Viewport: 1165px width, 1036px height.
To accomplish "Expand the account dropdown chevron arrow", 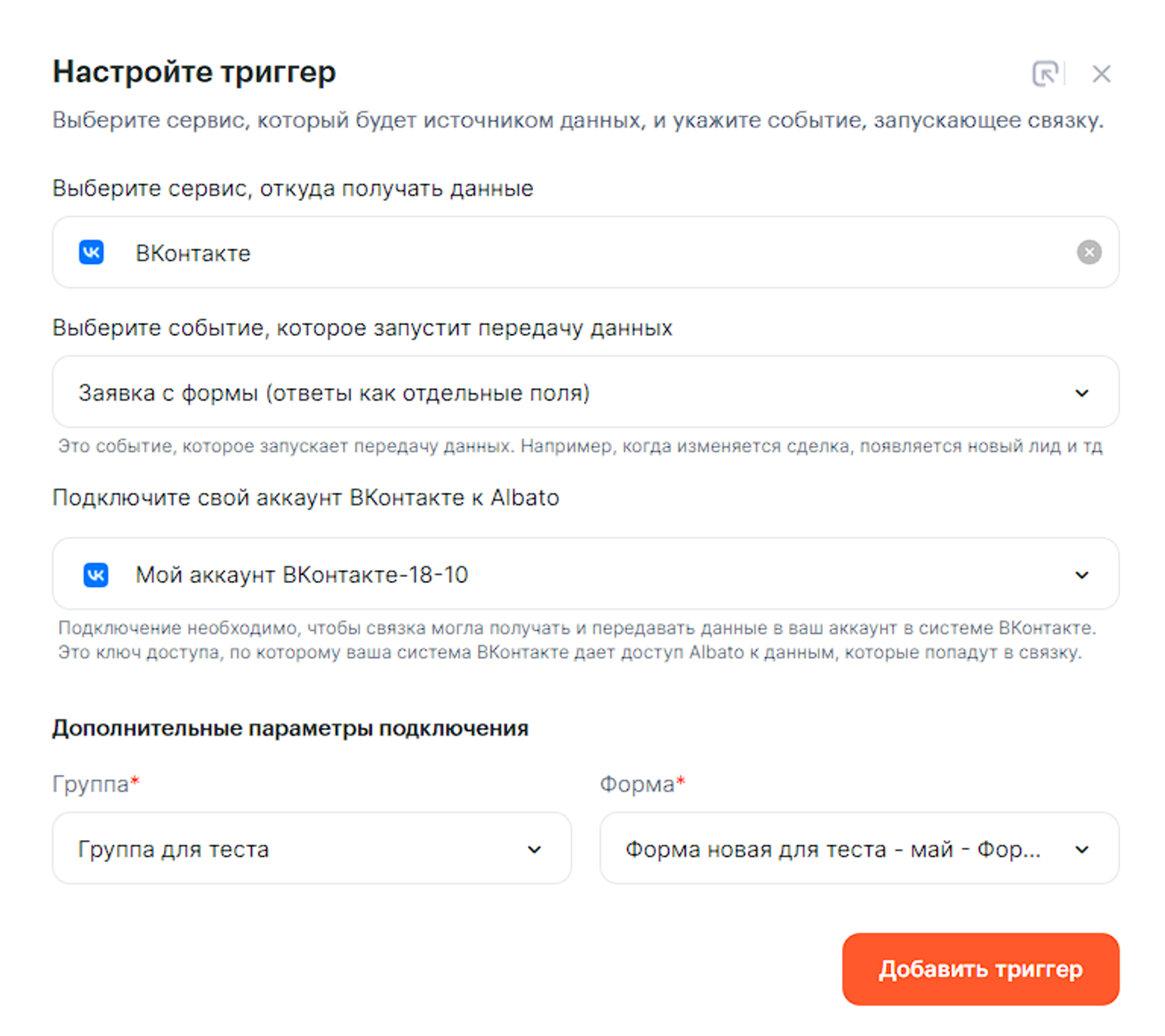I will tap(1082, 575).
